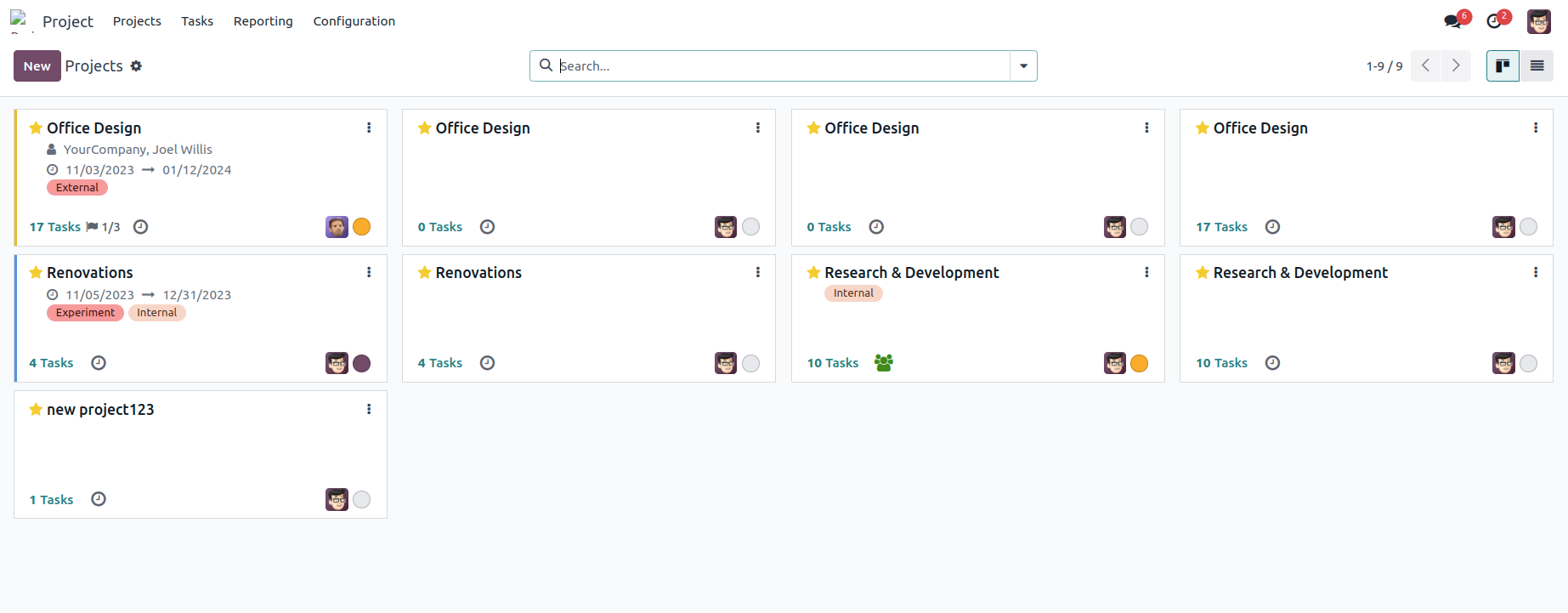Viewport: 1568px width, 613px height.
Task: Open the three-dot menu on new project123
Action: pos(369,409)
